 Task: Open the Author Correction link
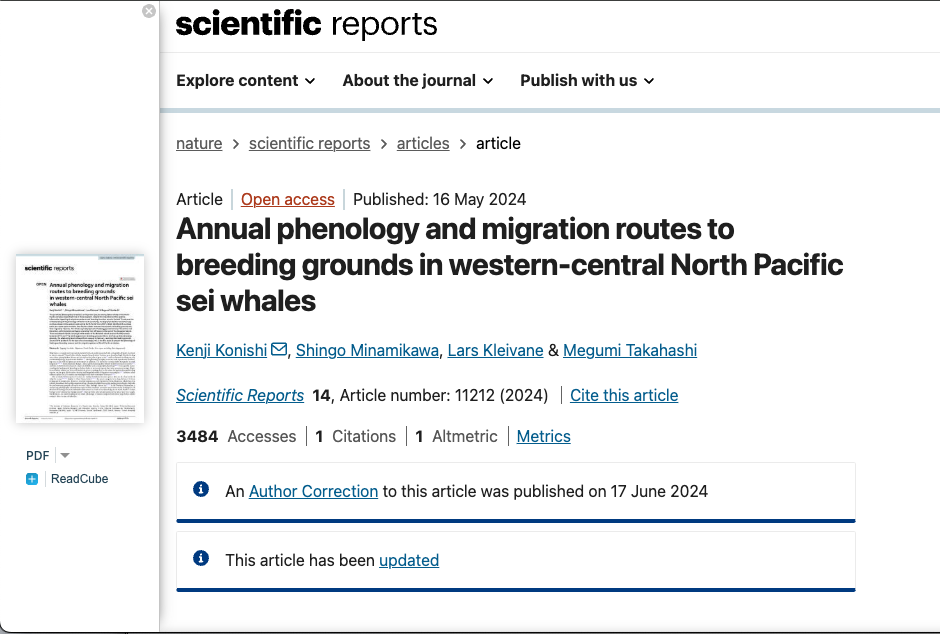pos(313,491)
